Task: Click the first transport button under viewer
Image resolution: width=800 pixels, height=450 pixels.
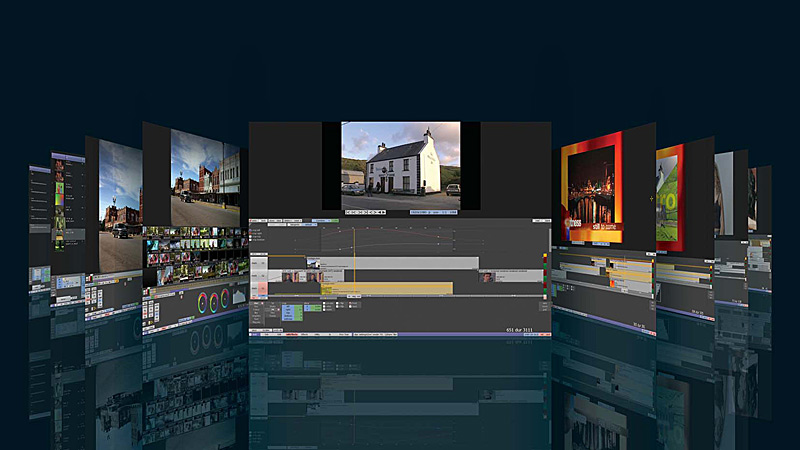Action: [348, 212]
